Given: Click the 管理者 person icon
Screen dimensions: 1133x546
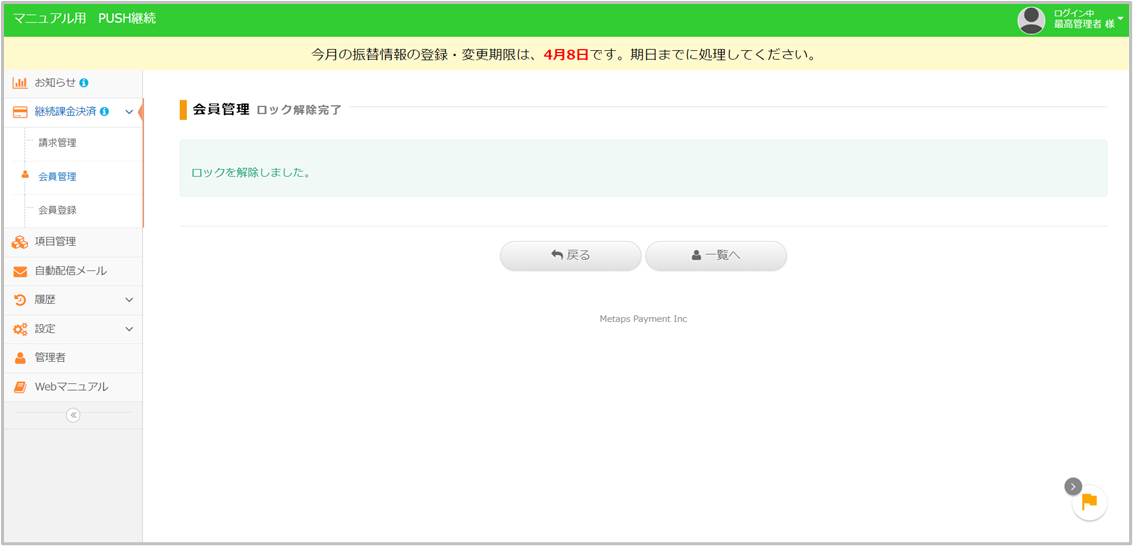Looking at the screenshot, I should tap(20, 358).
